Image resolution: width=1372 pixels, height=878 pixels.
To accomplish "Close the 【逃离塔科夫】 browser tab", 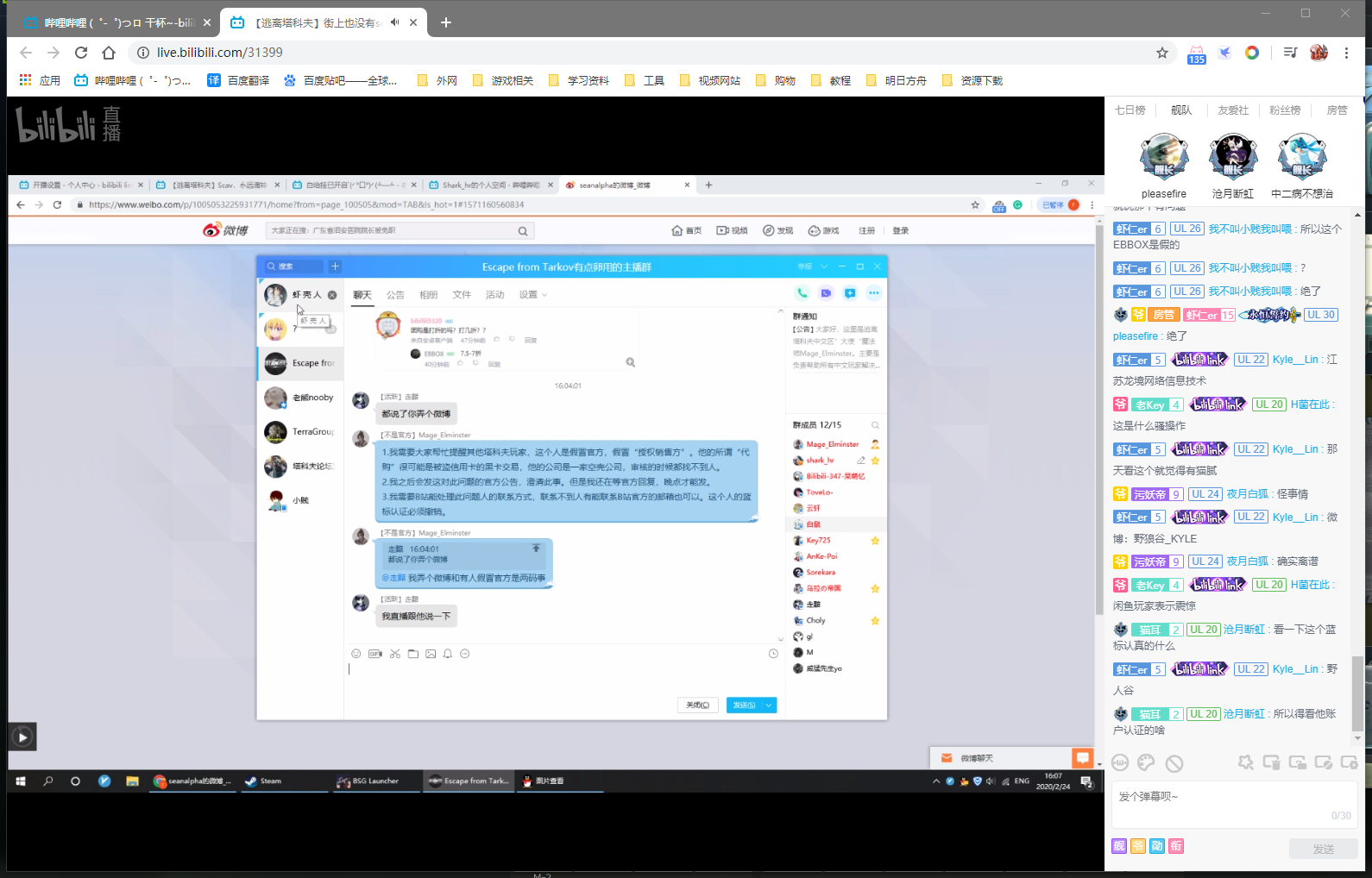I will tap(414, 22).
